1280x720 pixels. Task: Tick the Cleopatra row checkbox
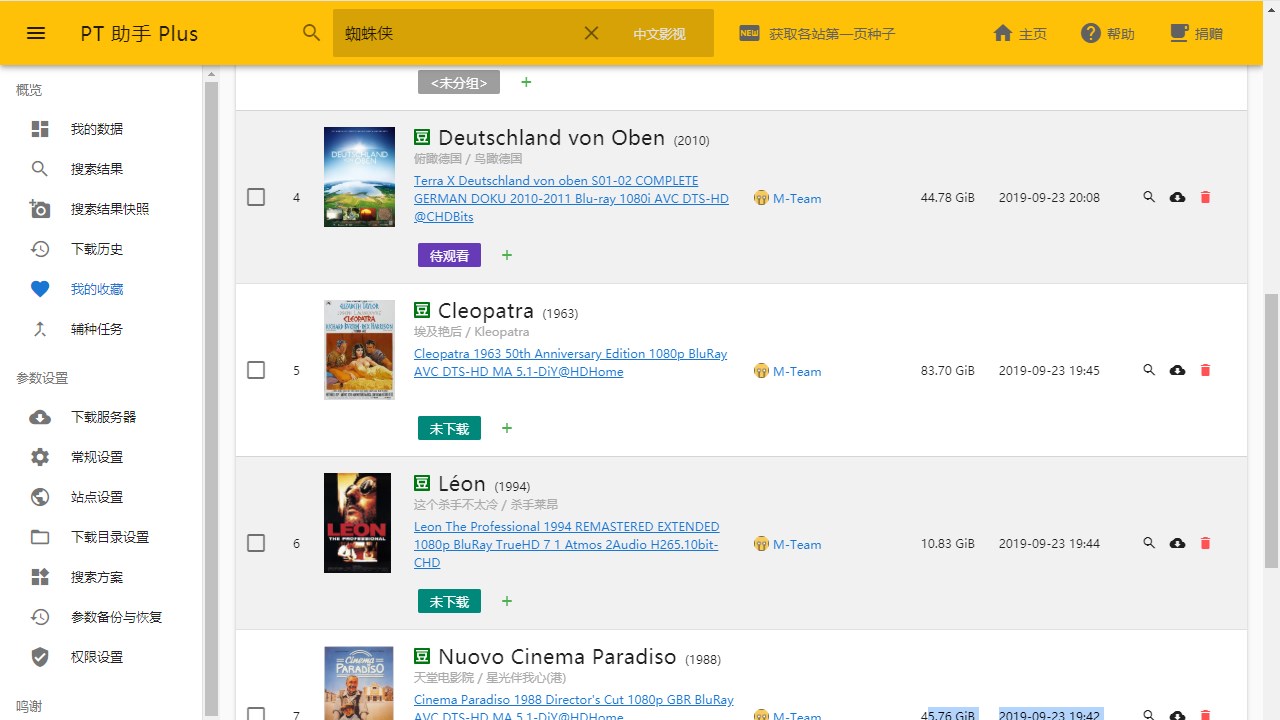point(256,370)
